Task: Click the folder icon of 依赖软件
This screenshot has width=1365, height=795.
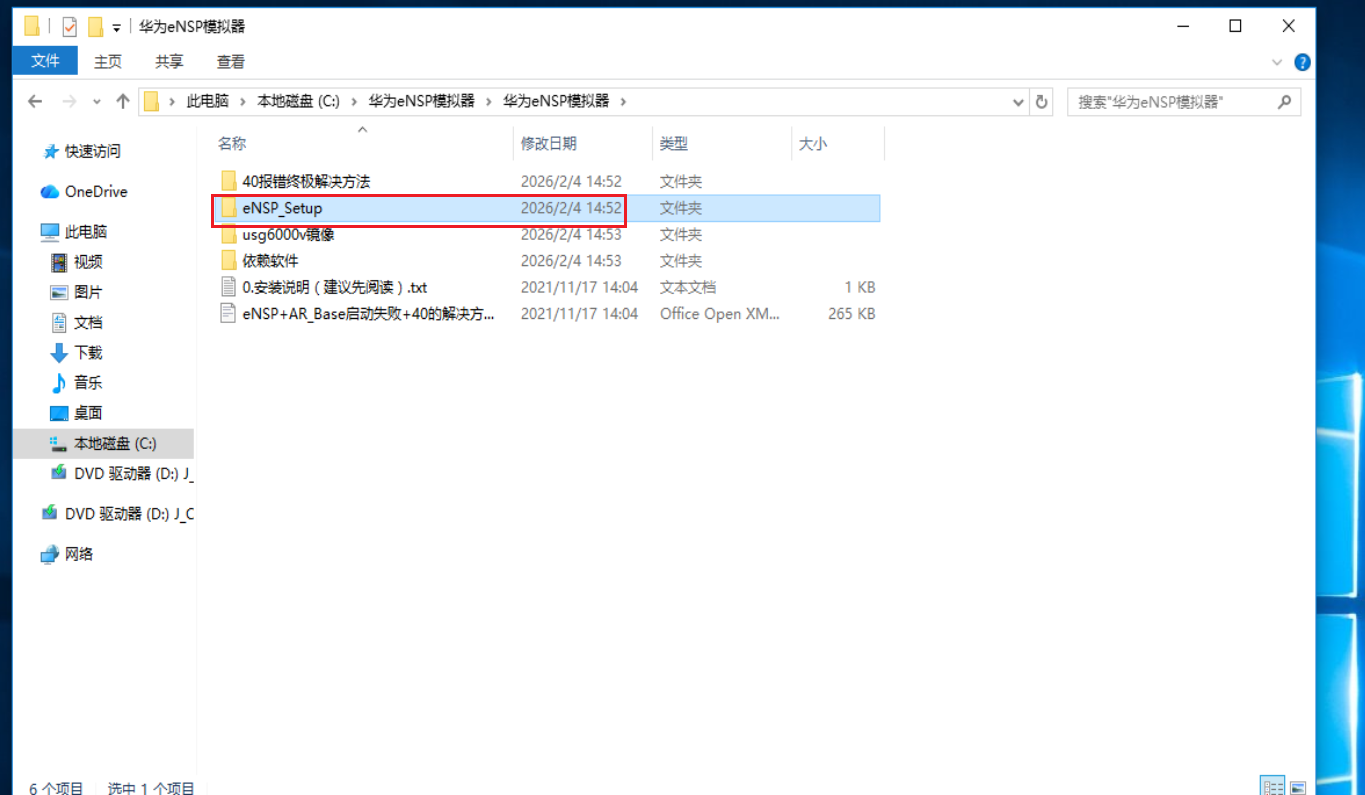Action: (x=229, y=260)
